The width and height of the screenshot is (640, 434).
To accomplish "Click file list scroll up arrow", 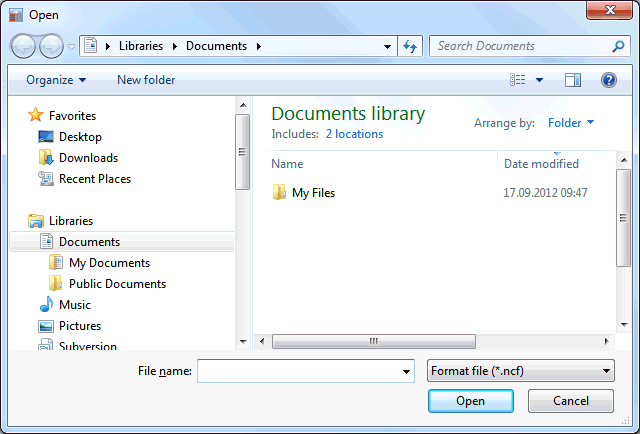I will (x=624, y=160).
